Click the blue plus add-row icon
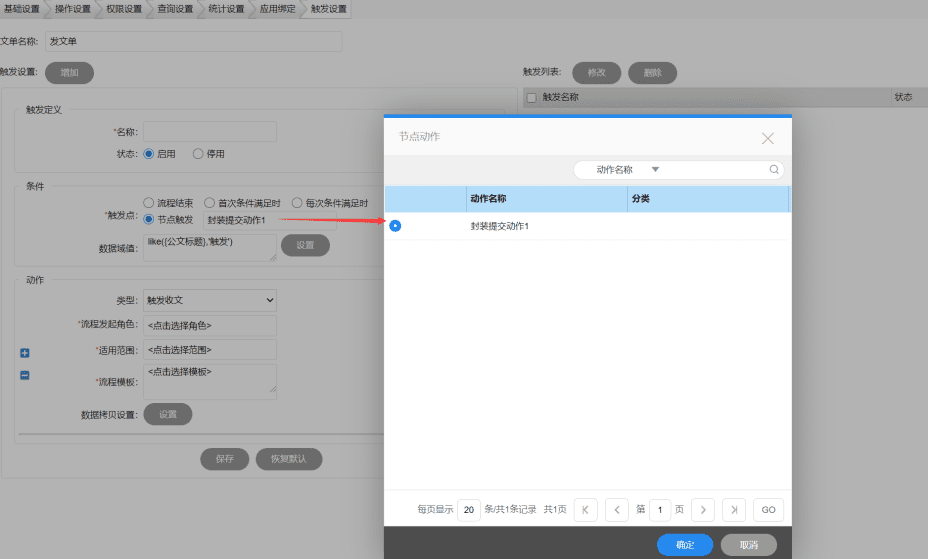 pyautogui.click(x=25, y=353)
